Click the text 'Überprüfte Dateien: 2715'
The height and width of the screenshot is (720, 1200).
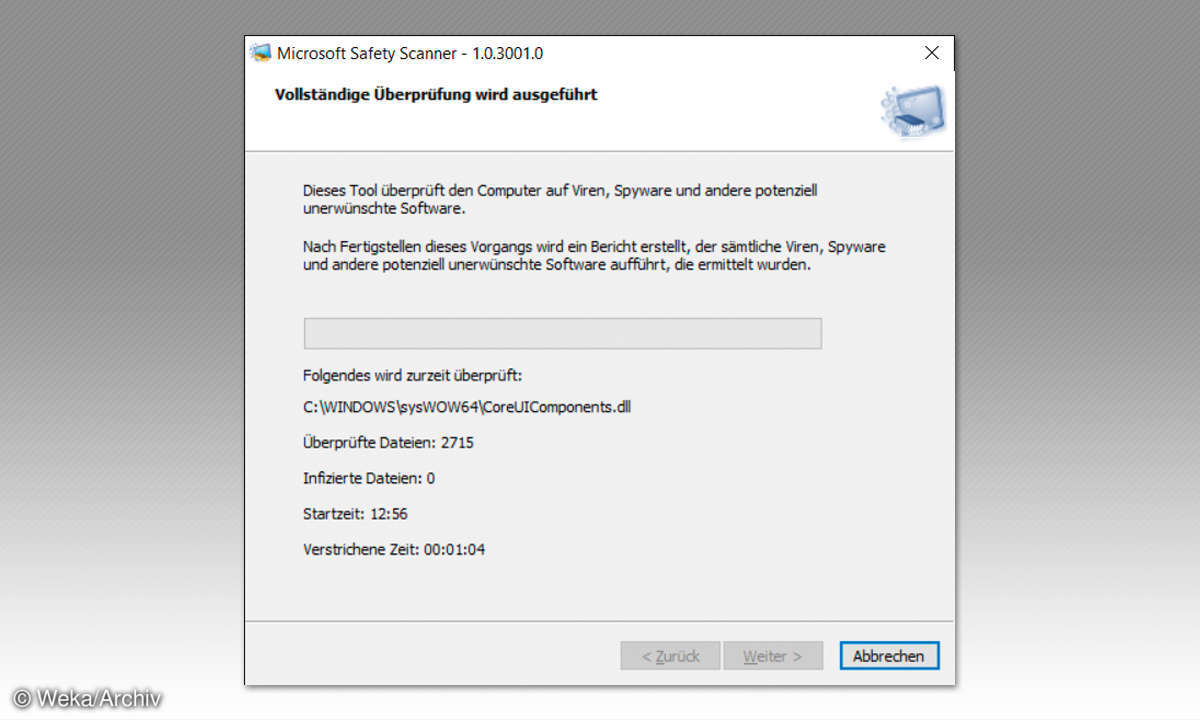click(388, 442)
